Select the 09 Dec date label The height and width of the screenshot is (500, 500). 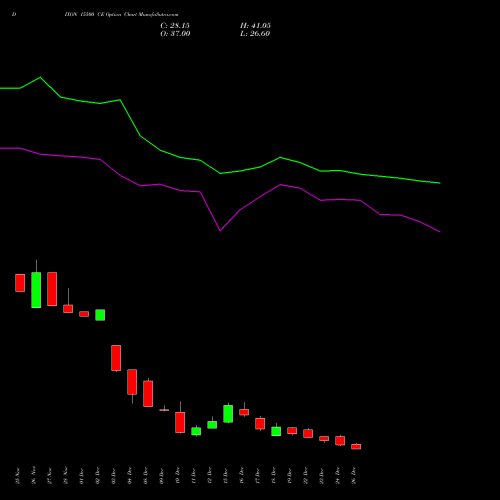pyautogui.click(x=162, y=476)
